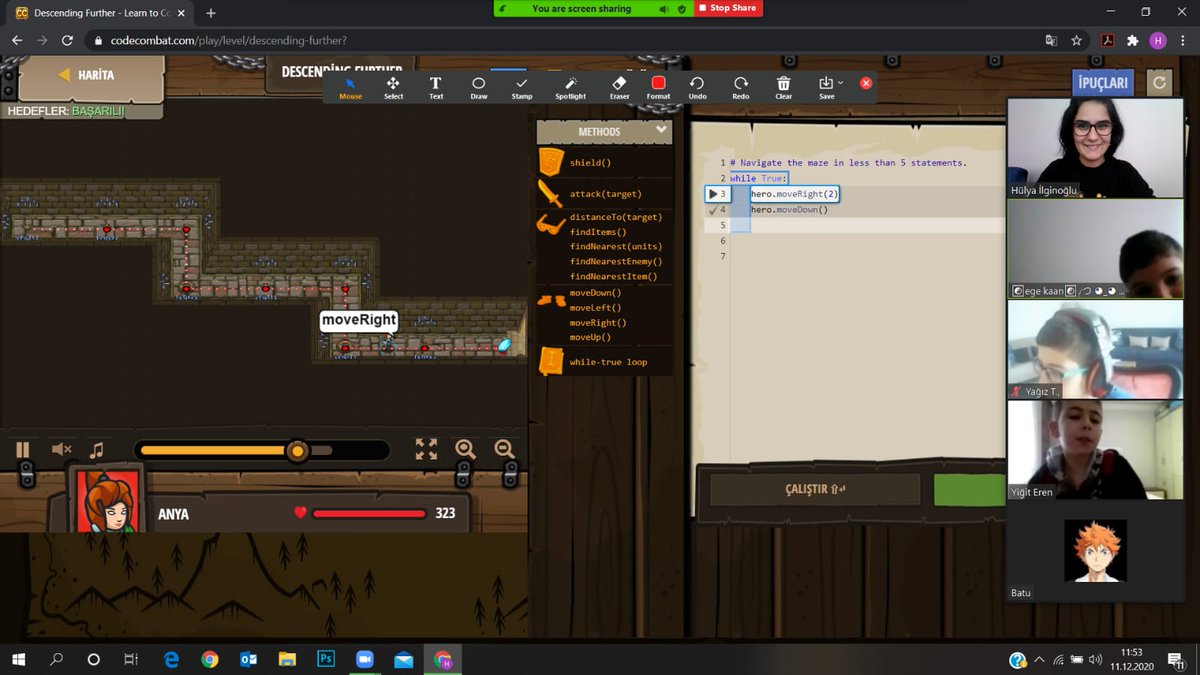The image size is (1200, 675).
Task: Click Hülya İlginoğlu video thumbnail
Action: tap(1095, 147)
